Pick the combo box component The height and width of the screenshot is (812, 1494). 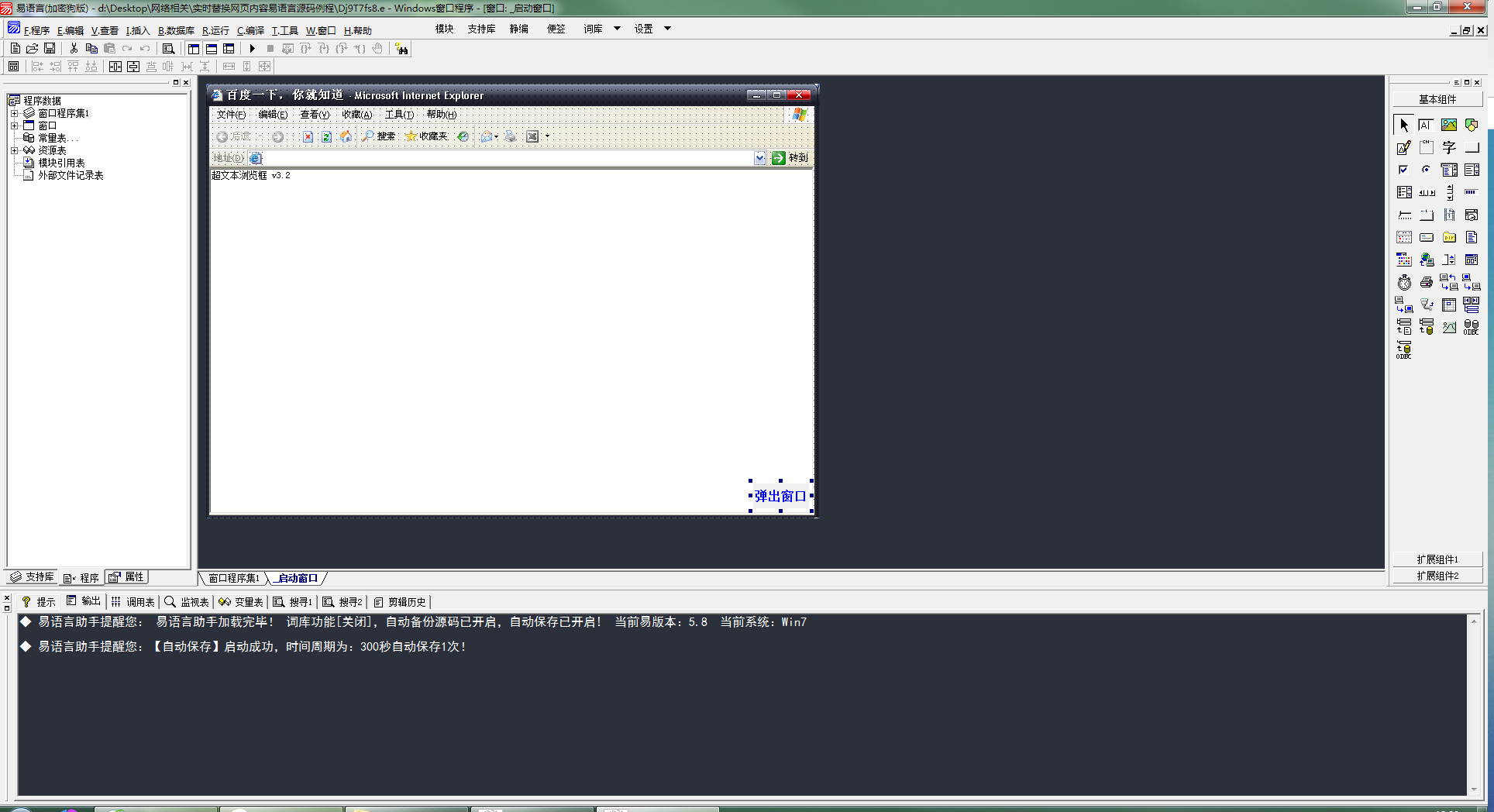tap(1449, 170)
